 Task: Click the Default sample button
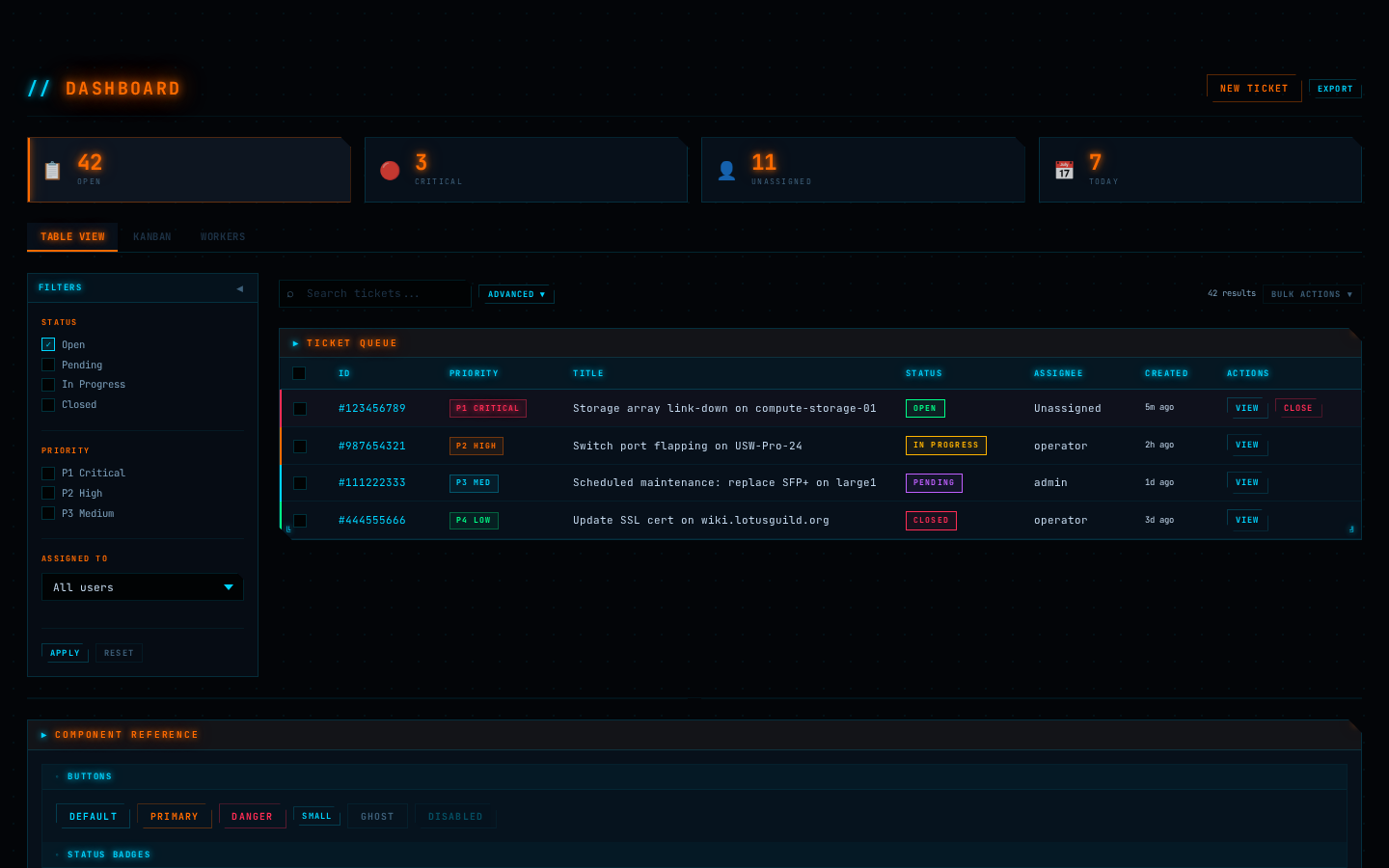tap(93, 816)
